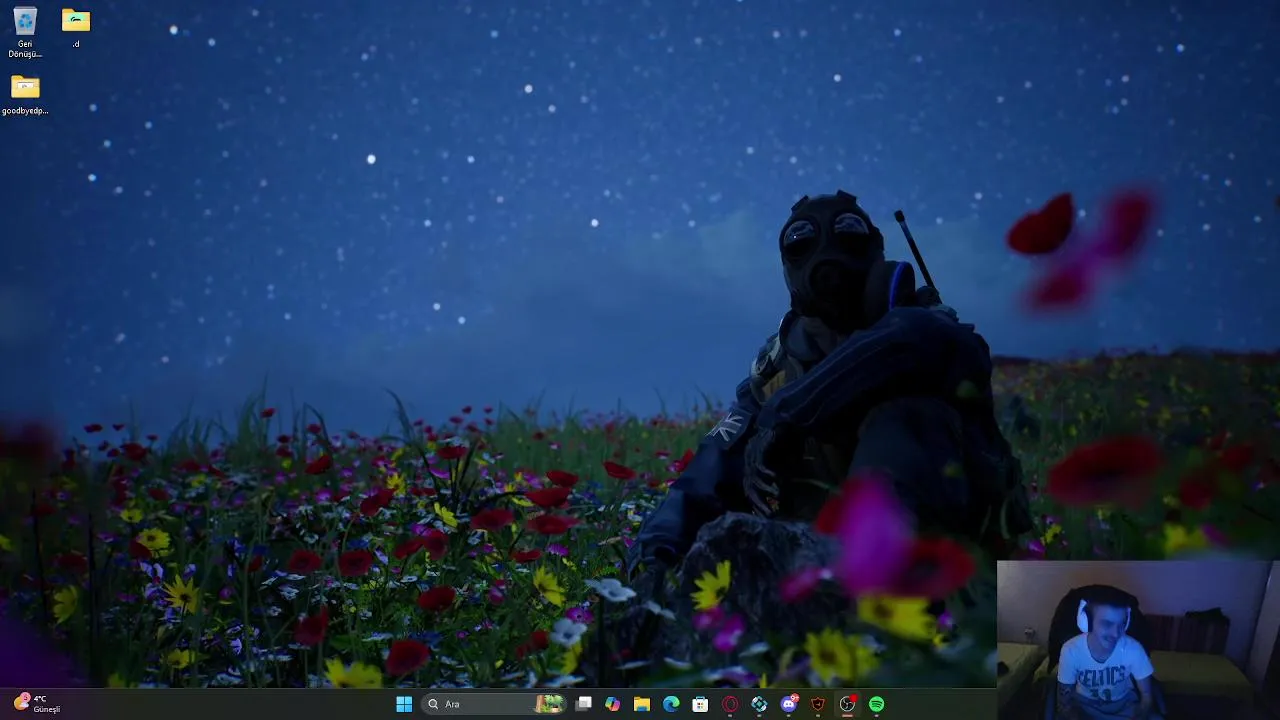Screen dimensions: 1280x720
Task: Open File Explorer from the taskbar
Action: (642, 704)
